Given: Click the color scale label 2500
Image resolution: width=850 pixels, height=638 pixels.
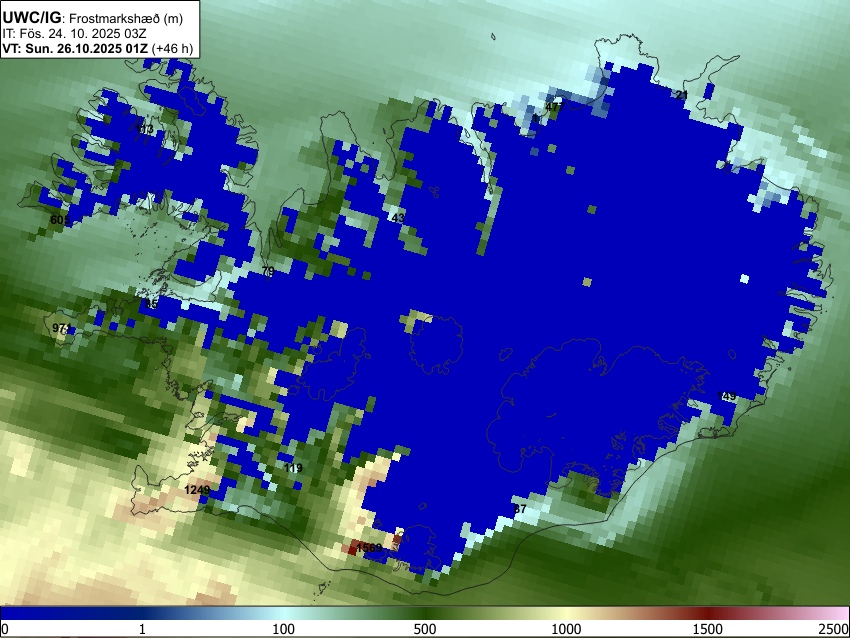Looking at the screenshot, I should [x=834, y=629].
